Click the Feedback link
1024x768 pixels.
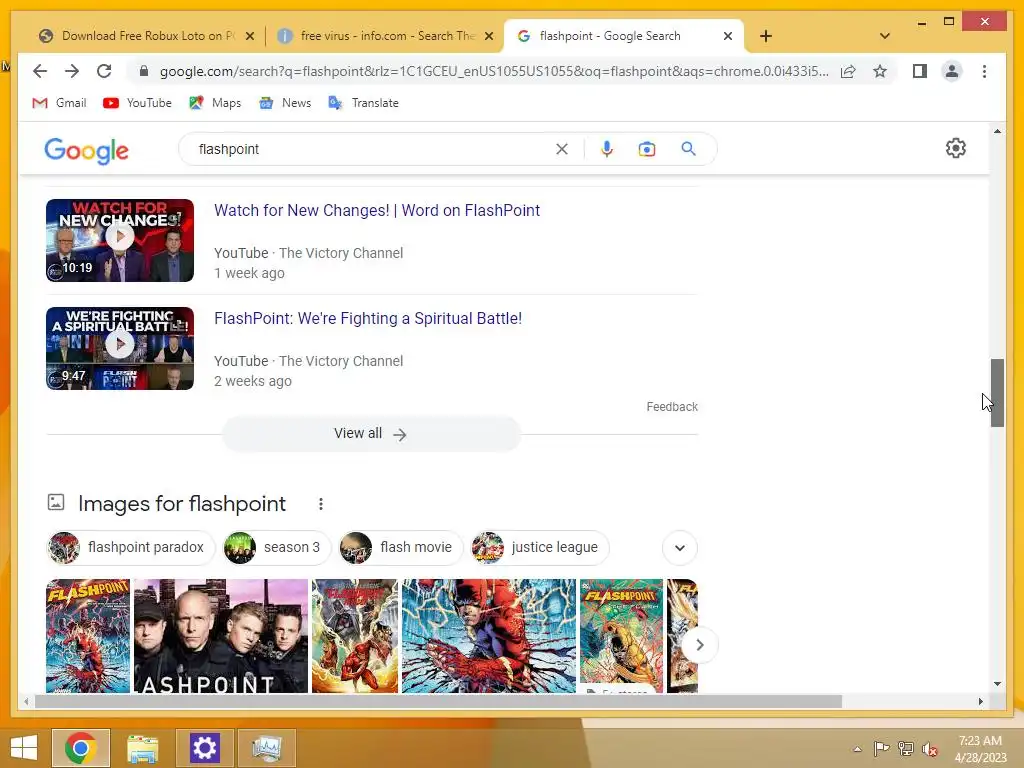coord(672,407)
